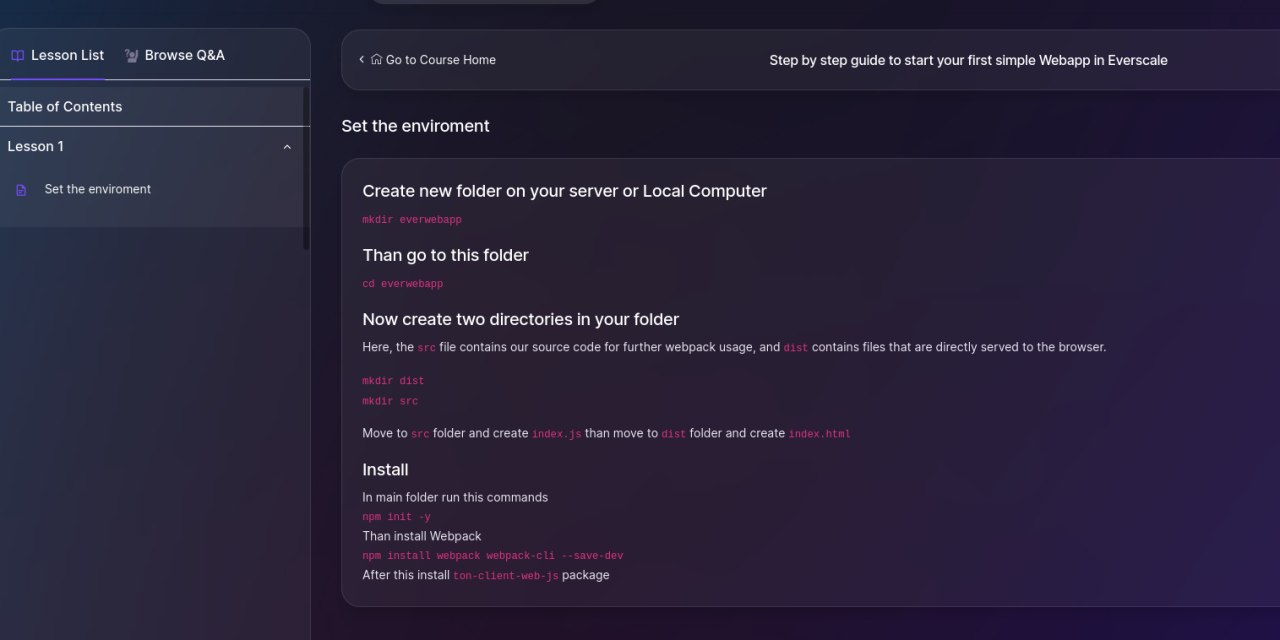1280x640 pixels.
Task: Switch to the Lesson List tab
Action: [x=67, y=56]
